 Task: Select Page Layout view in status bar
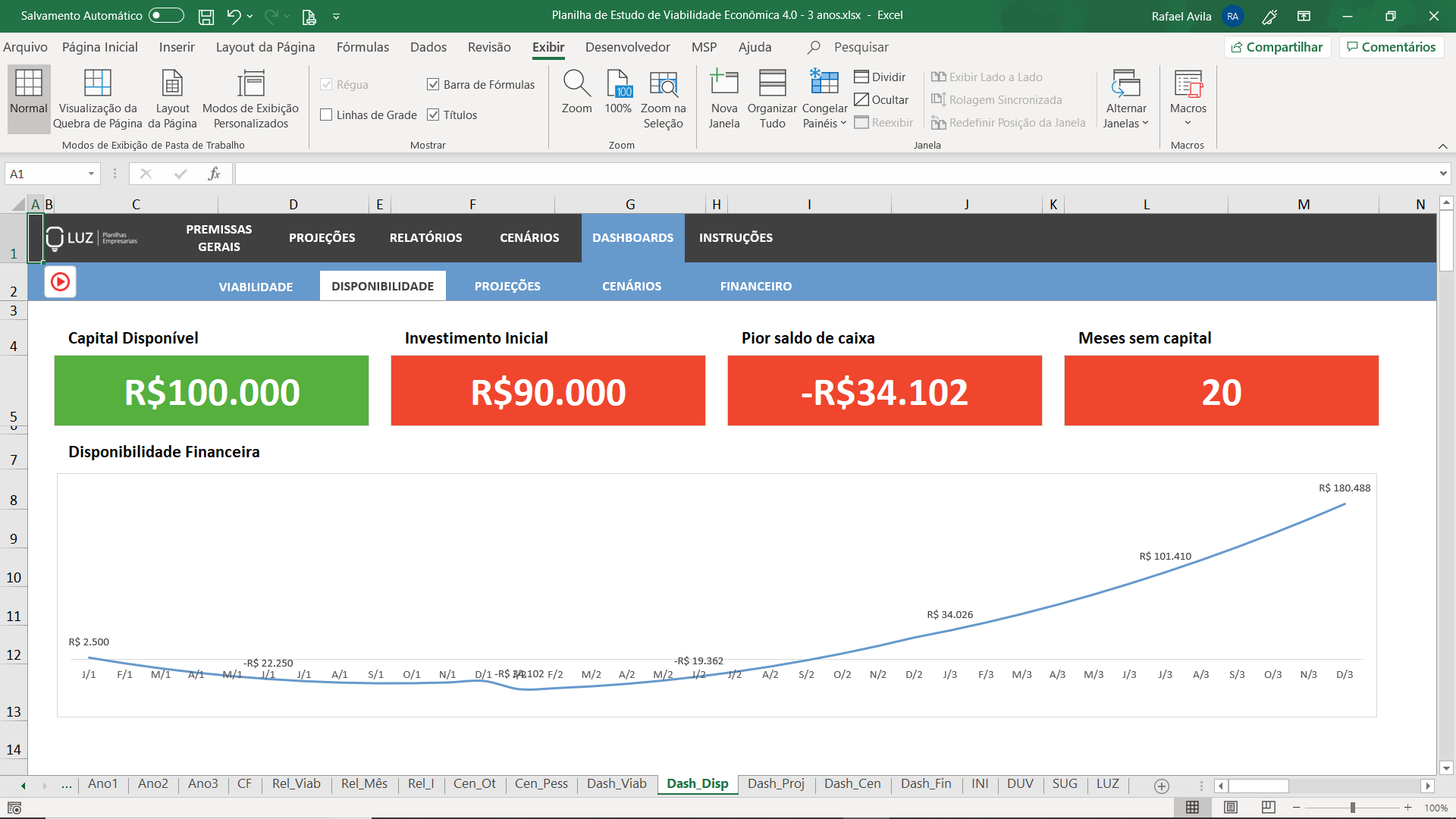1231,808
